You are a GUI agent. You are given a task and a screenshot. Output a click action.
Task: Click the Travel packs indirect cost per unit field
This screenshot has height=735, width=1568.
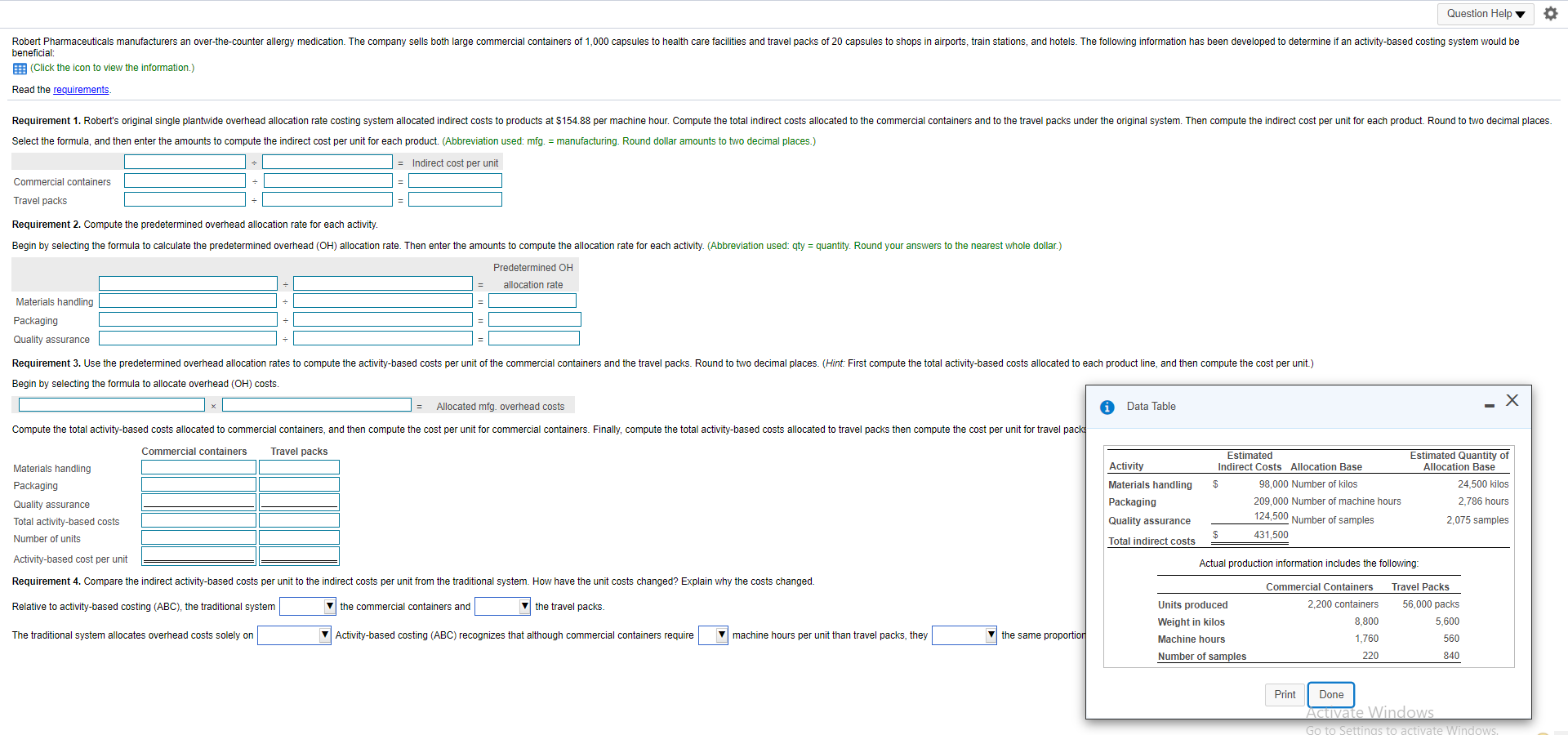tap(454, 198)
